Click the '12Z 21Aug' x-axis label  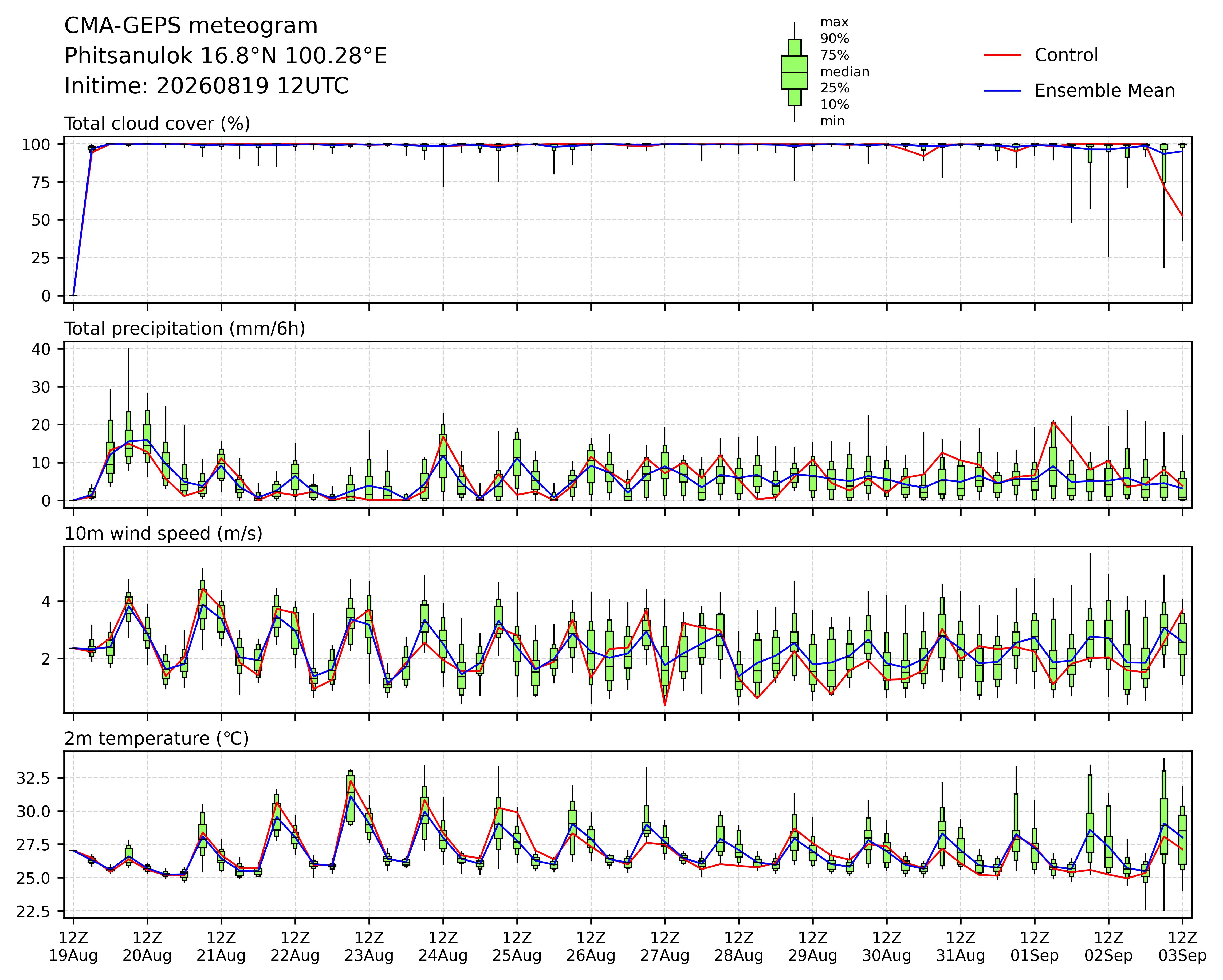click(x=221, y=947)
